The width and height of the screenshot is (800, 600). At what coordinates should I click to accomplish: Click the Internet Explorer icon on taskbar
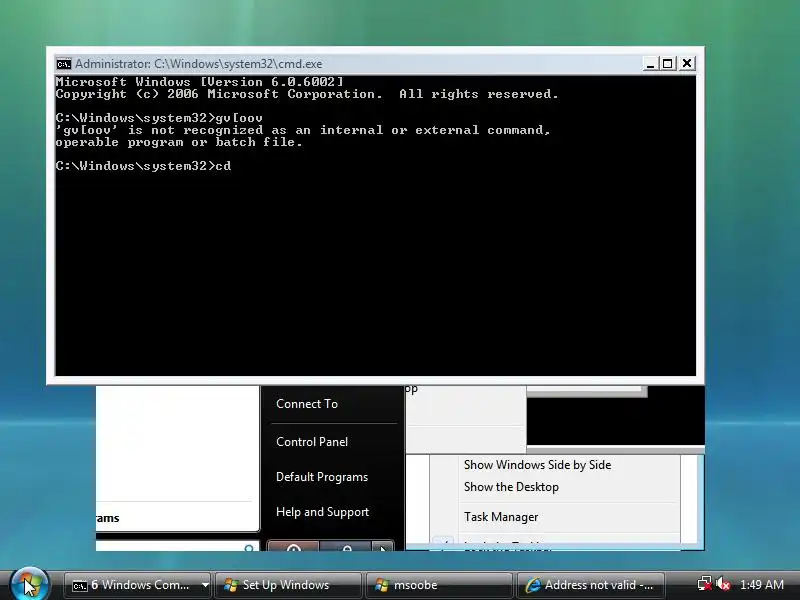coord(533,585)
